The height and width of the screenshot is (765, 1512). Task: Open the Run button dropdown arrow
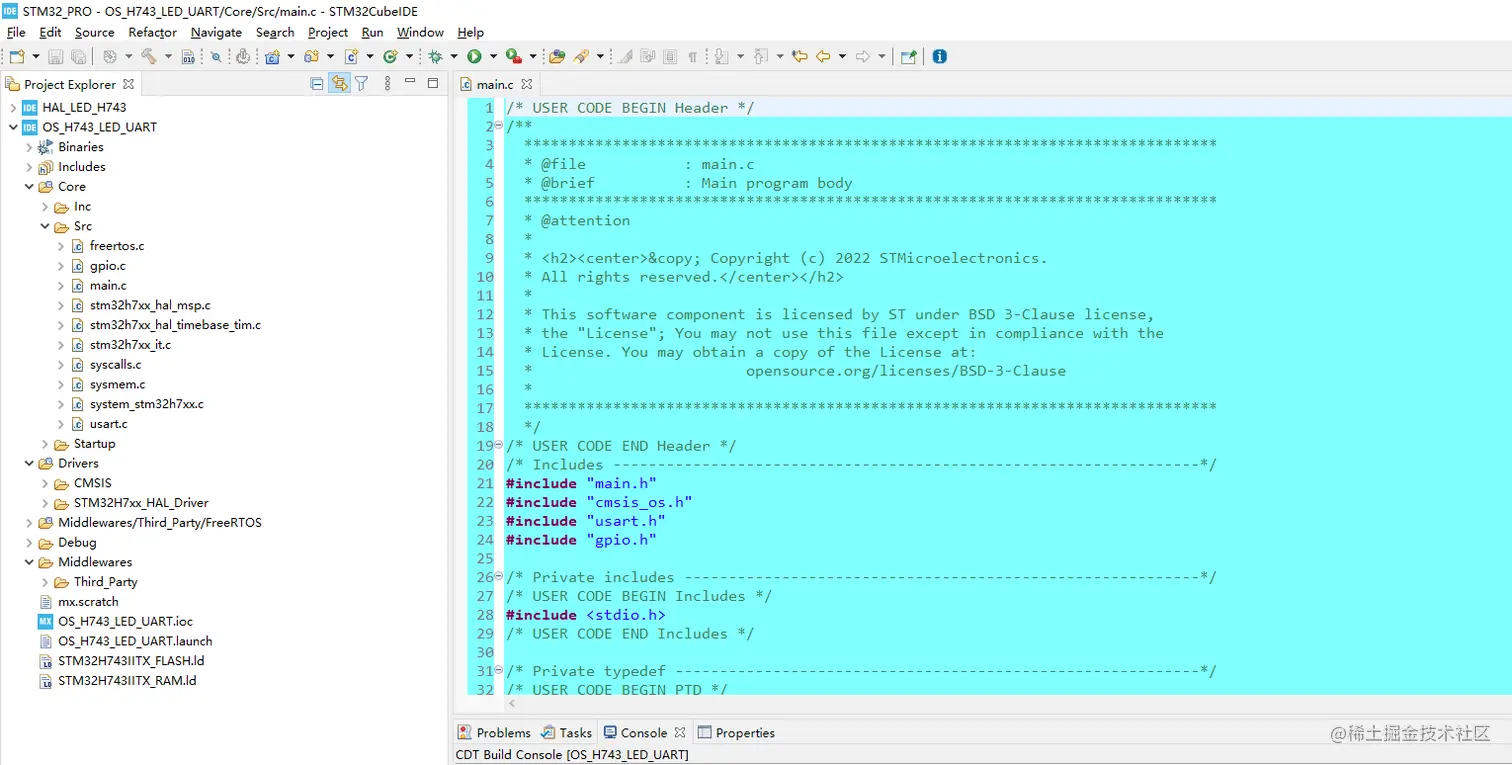tap(493, 57)
